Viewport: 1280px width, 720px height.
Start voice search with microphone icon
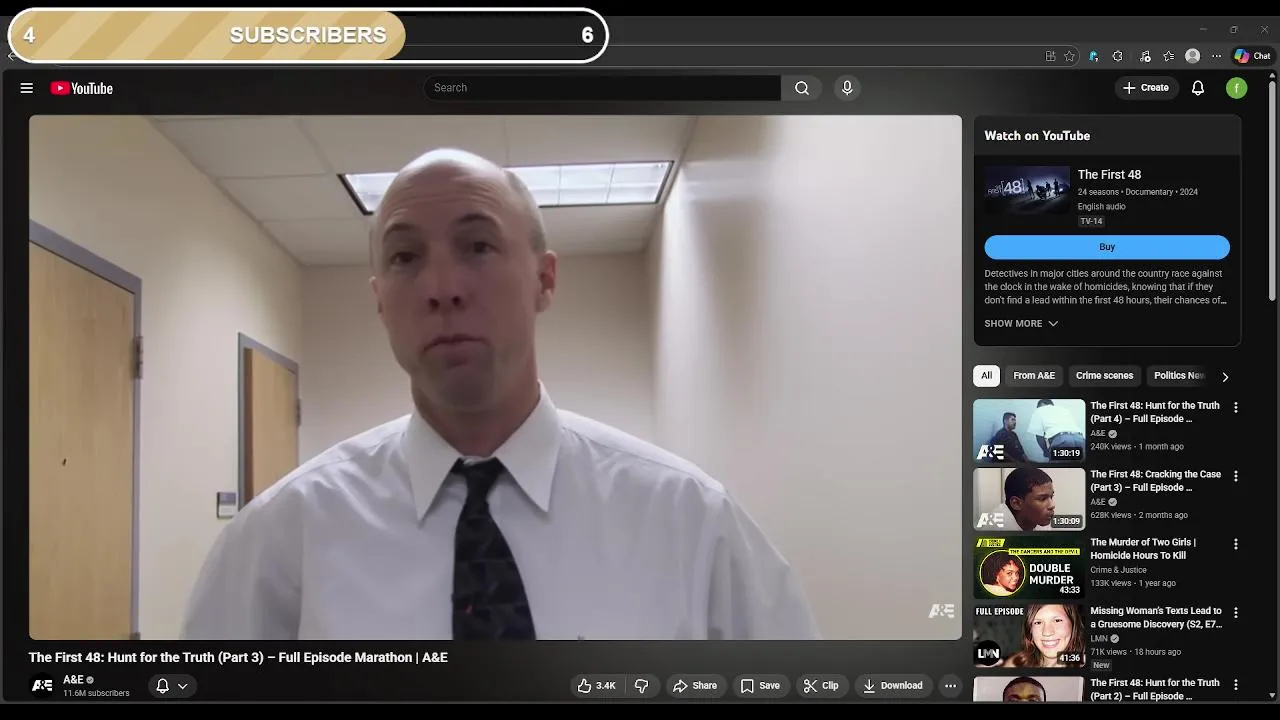point(847,88)
